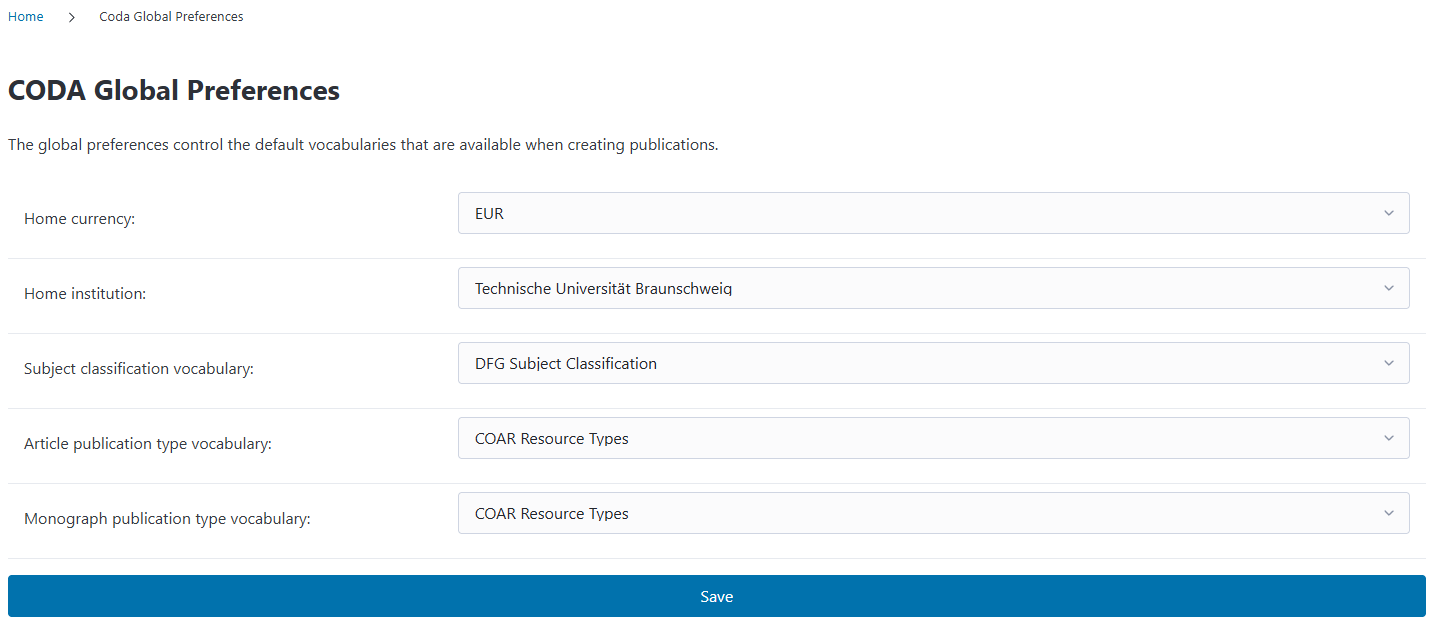The height and width of the screenshot is (627, 1435).
Task: Click the chevron arrow in Home institution field
Action: coord(1388,288)
